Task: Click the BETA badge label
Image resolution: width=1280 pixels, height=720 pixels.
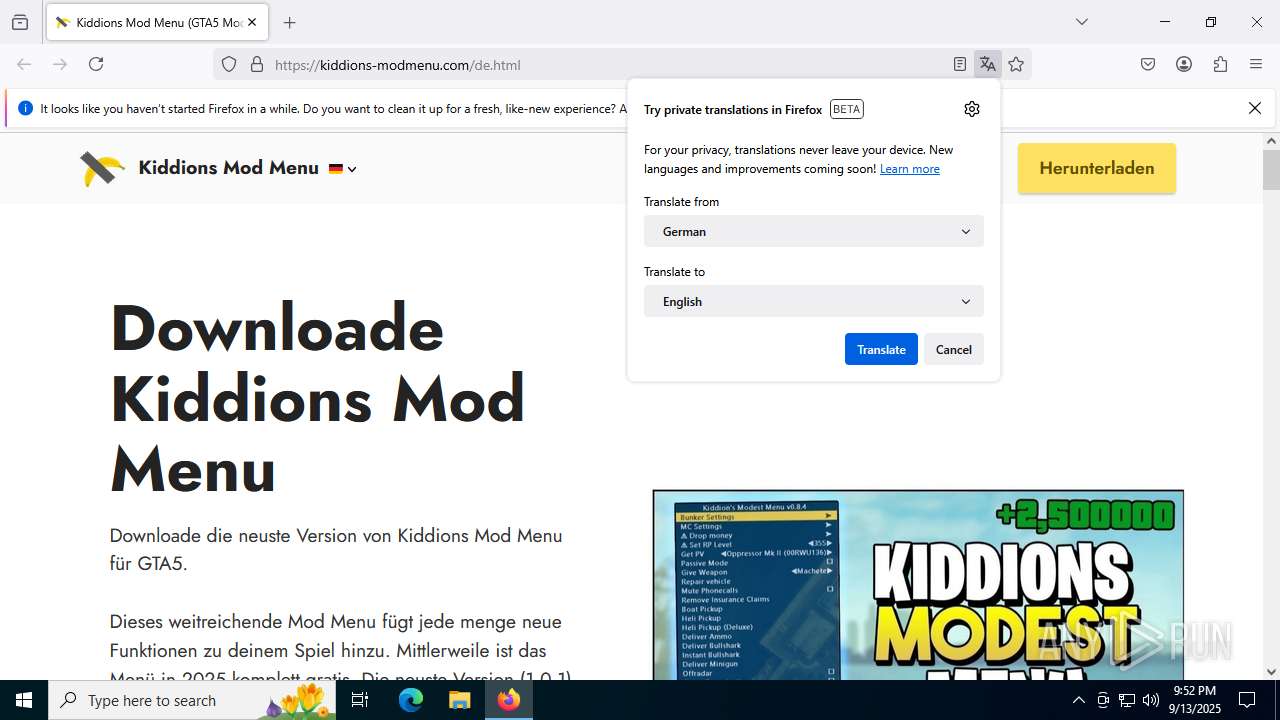Action: point(847,109)
